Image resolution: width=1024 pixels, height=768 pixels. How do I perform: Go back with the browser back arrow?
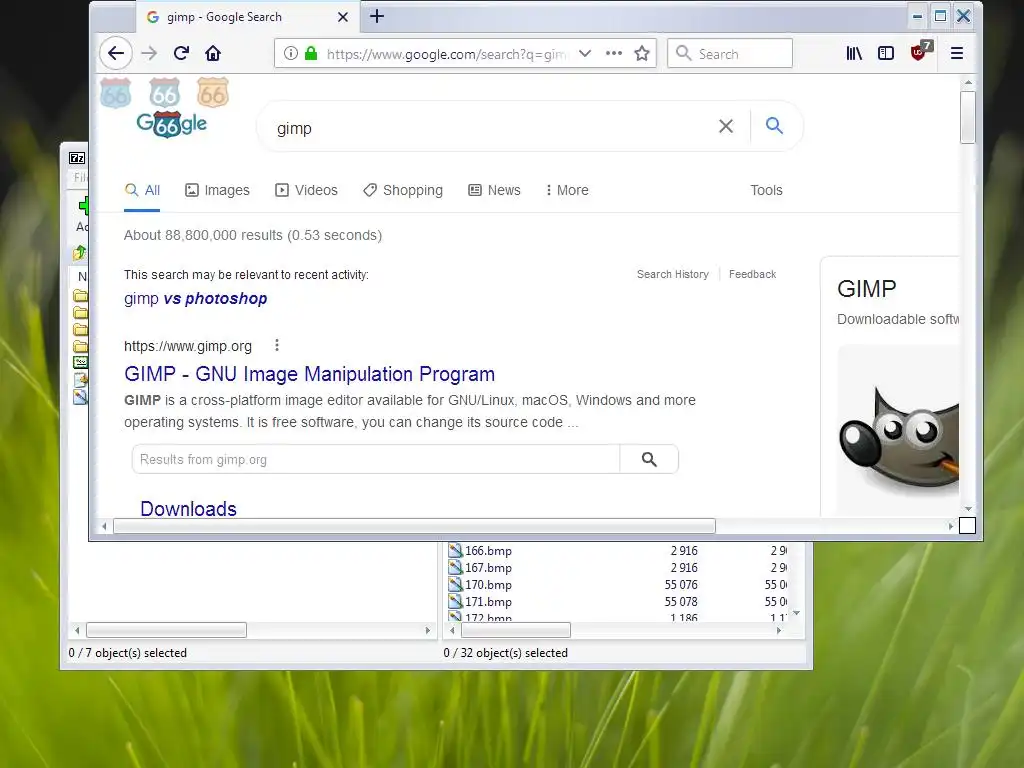click(116, 54)
